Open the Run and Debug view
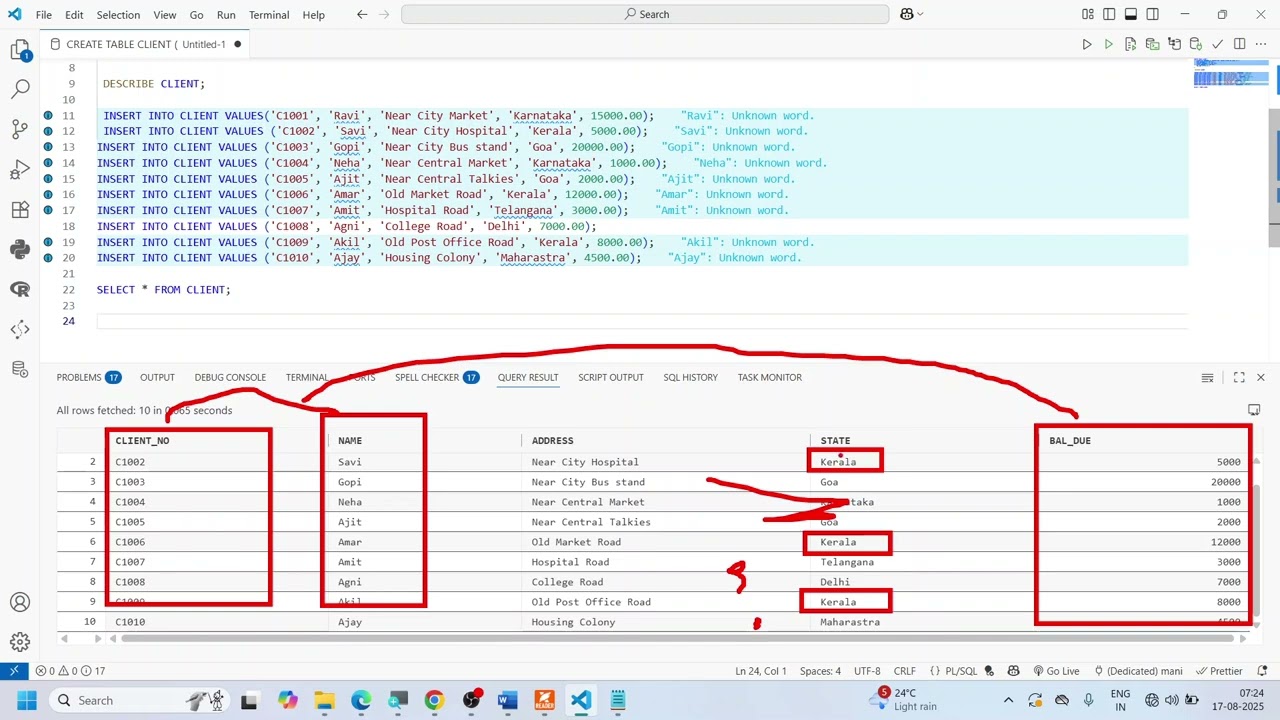Viewport: 1280px width, 720px height. (x=20, y=169)
